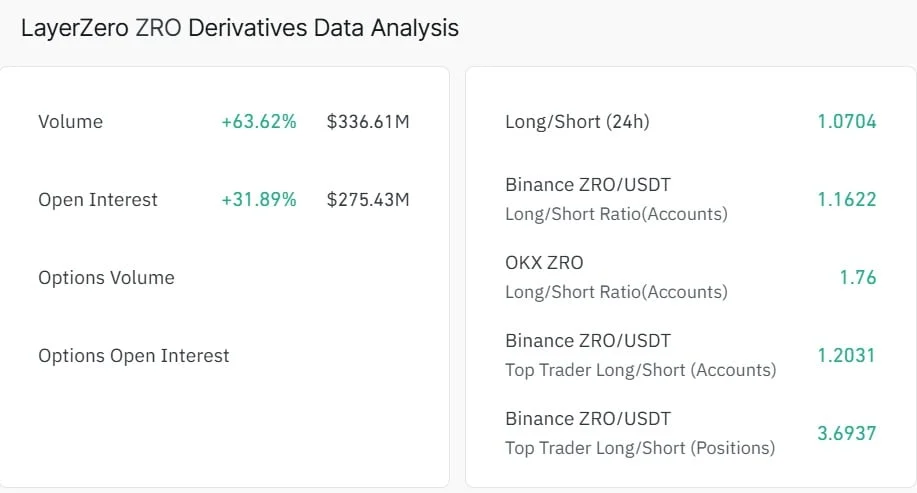
Task: Click the +31.89% open interest change
Action: tap(258, 200)
